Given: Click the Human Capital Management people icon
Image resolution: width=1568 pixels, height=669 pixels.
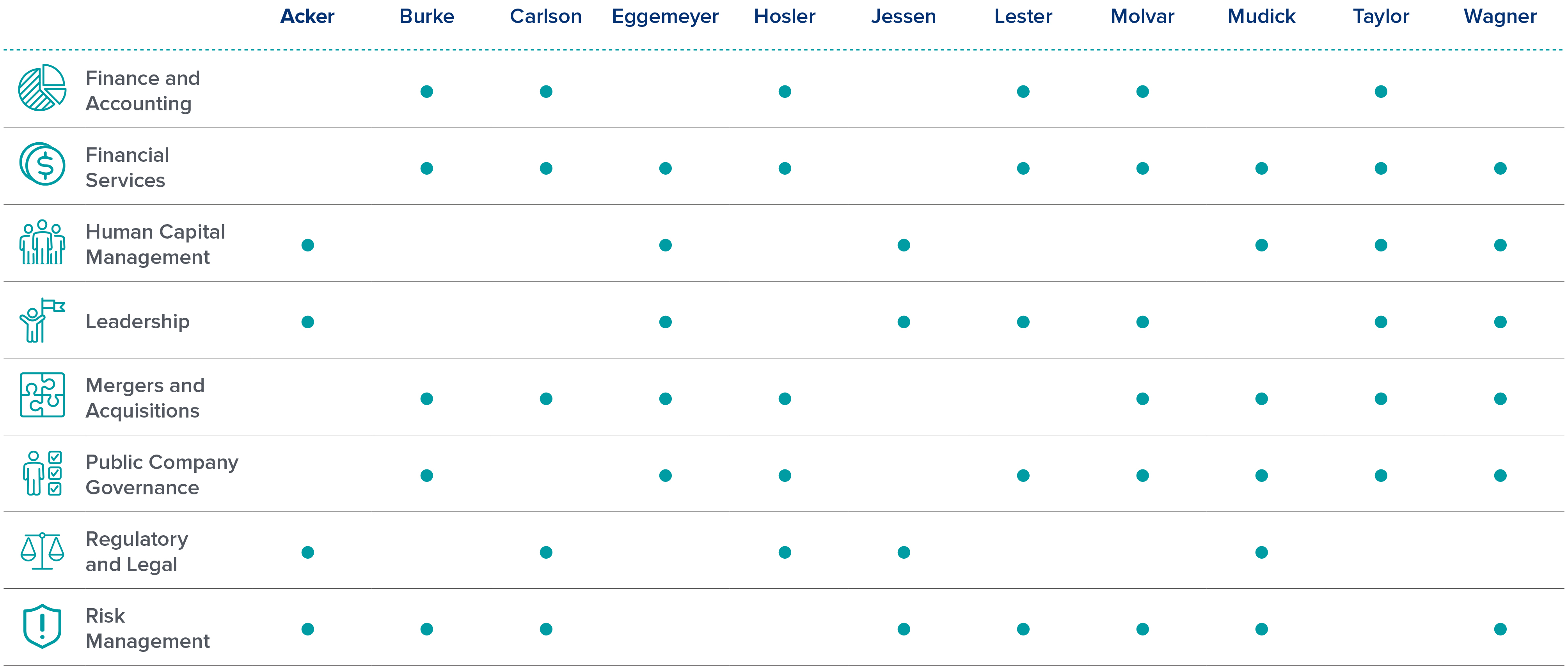Looking at the screenshot, I should [42, 242].
